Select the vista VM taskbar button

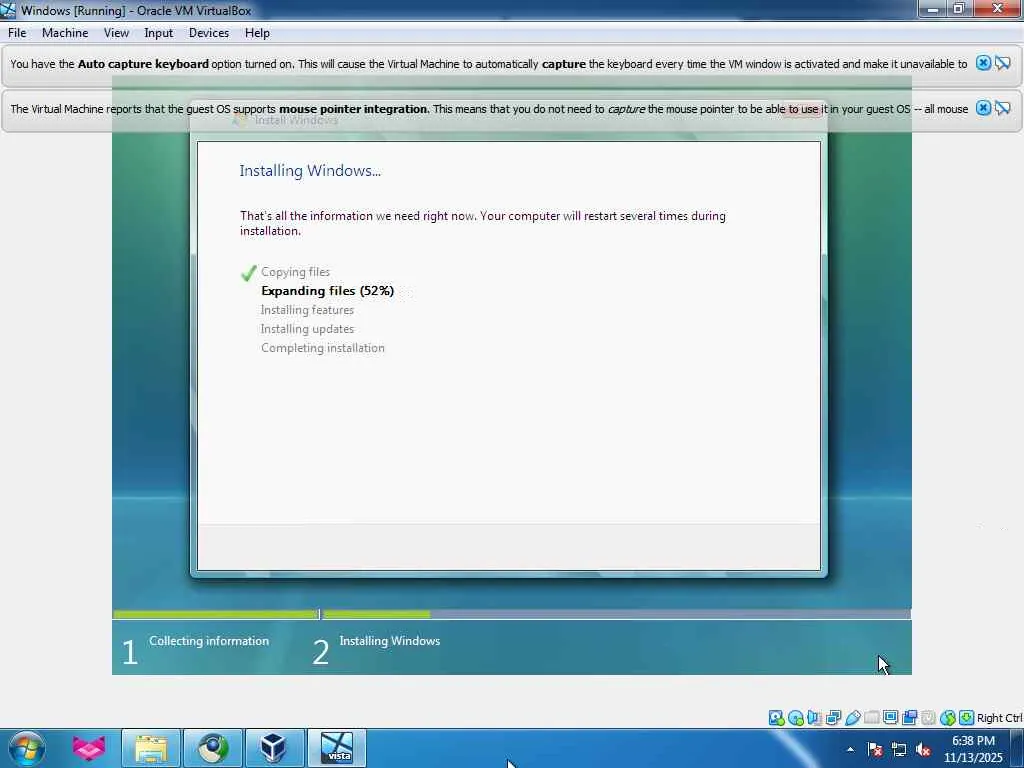[x=337, y=748]
